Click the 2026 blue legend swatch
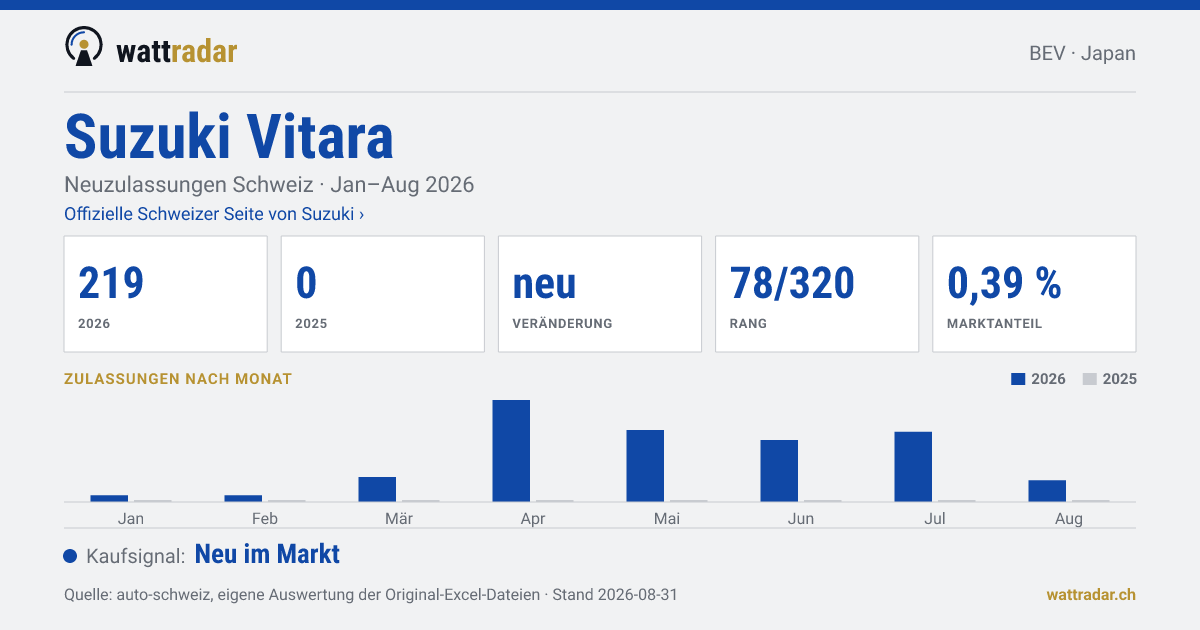1200x630 pixels. (x=1019, y=379)
